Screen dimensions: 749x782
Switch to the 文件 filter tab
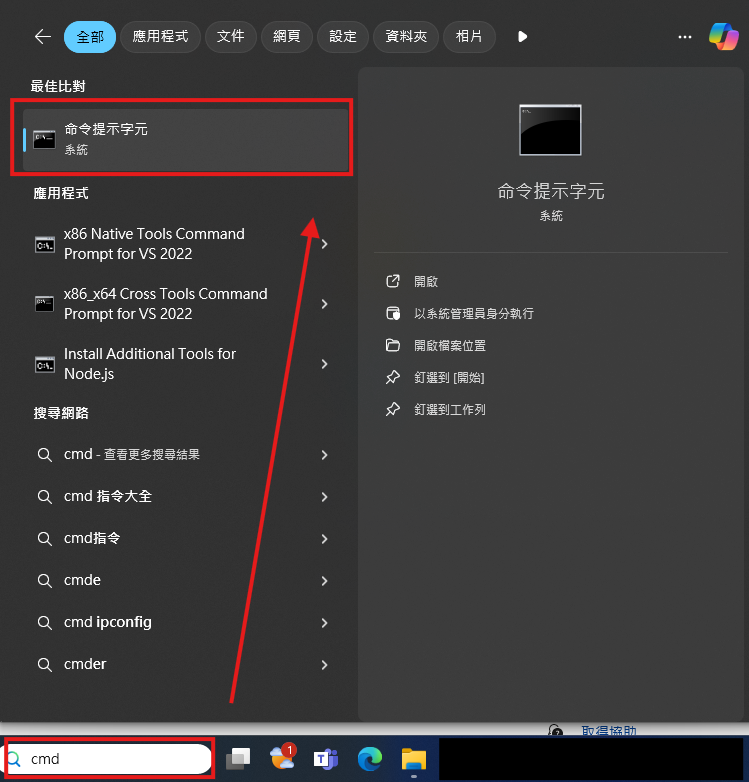230,36
